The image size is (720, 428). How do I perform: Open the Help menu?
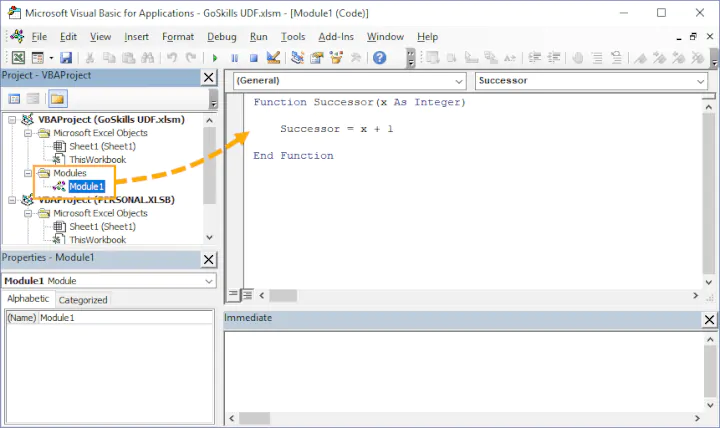[428, 37]
